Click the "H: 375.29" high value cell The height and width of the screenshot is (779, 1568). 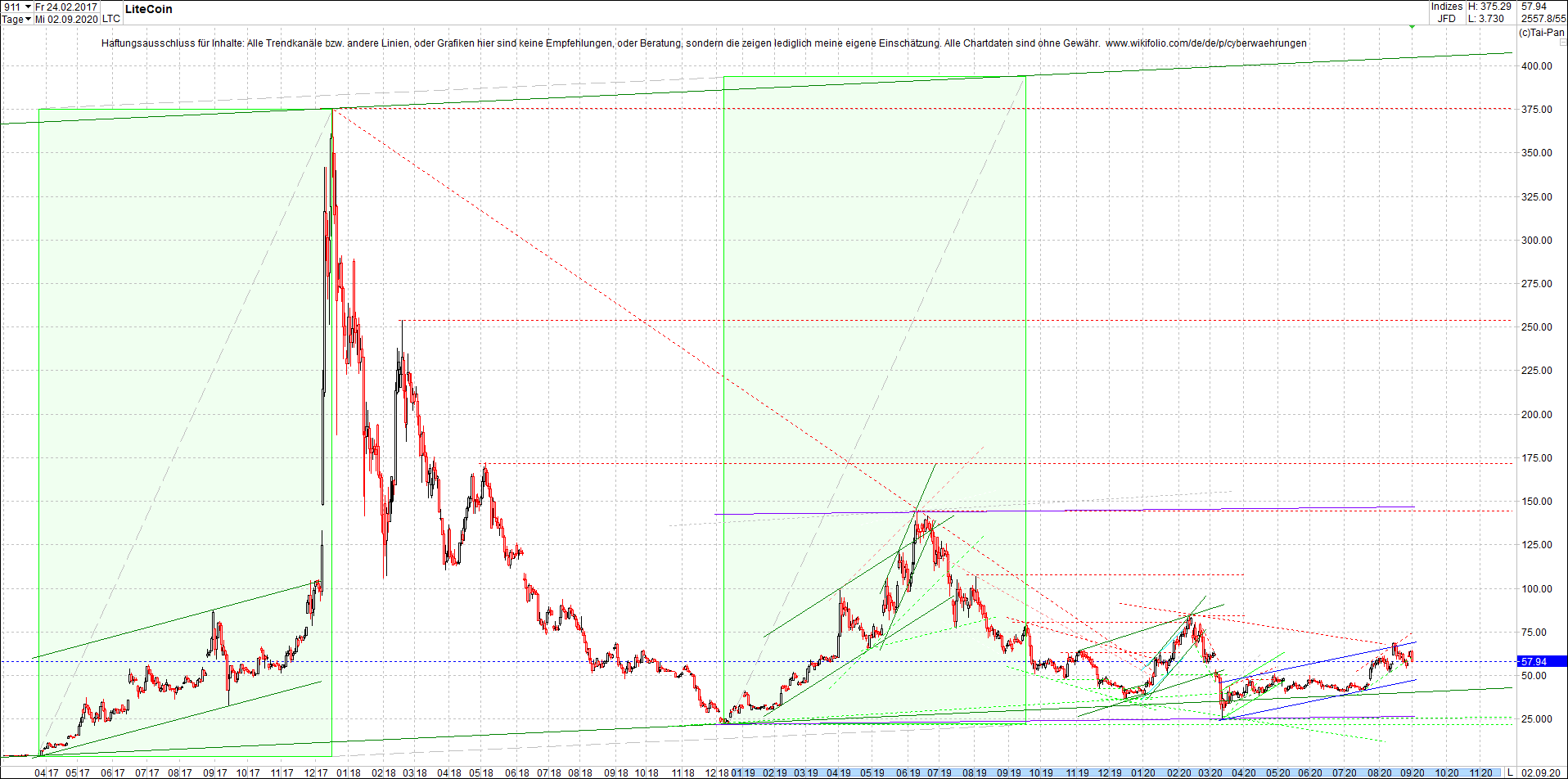tap(1488, 6)
